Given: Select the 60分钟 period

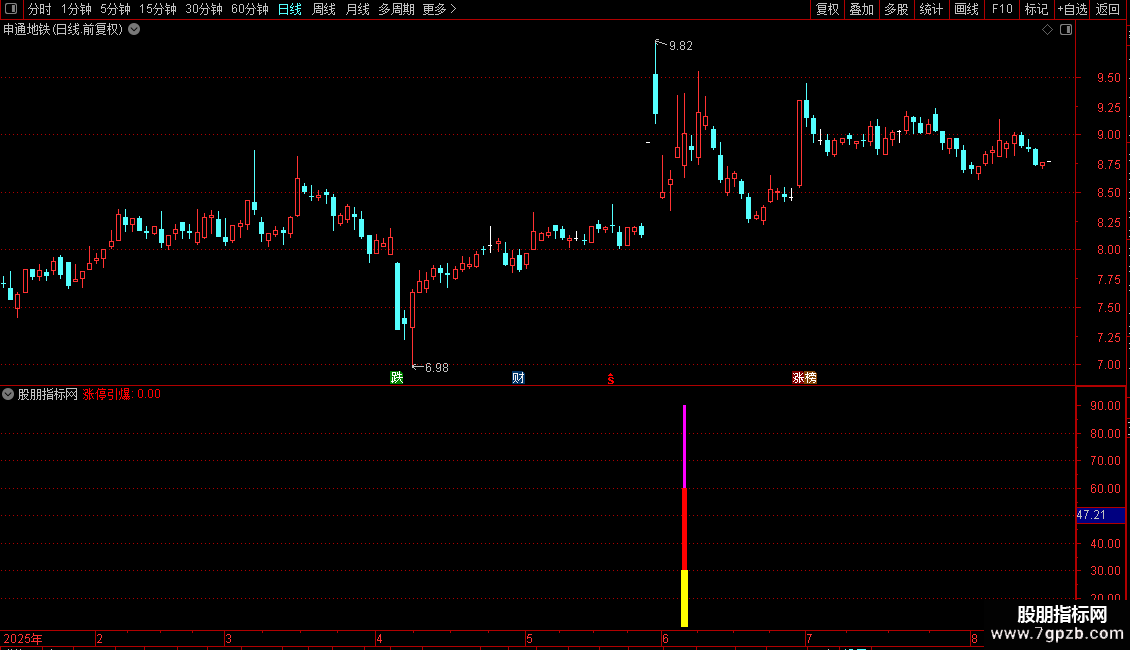Looking at the screenshot, I should (249, 9).
